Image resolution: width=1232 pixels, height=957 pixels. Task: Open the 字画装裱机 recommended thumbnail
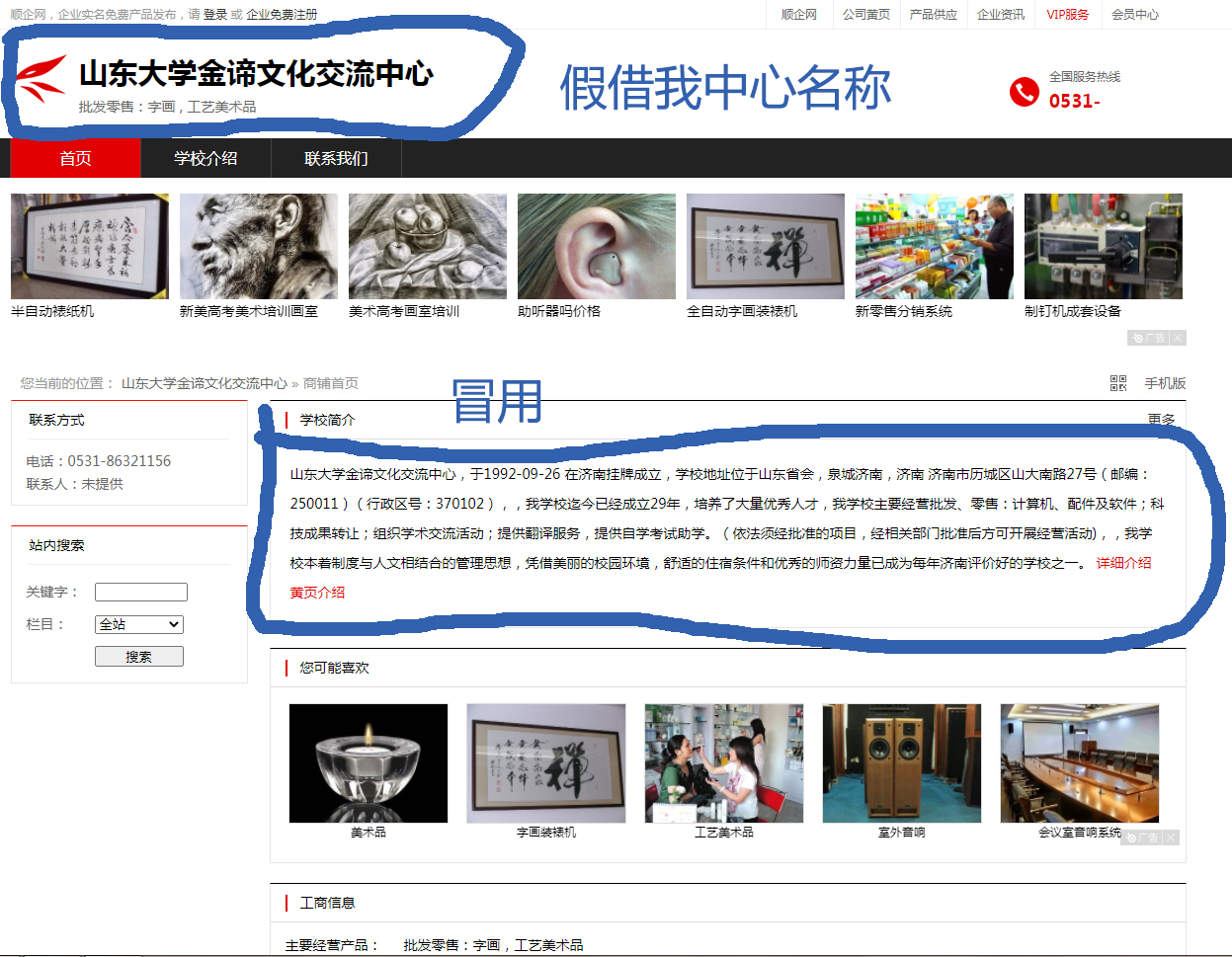pos(546,763)
